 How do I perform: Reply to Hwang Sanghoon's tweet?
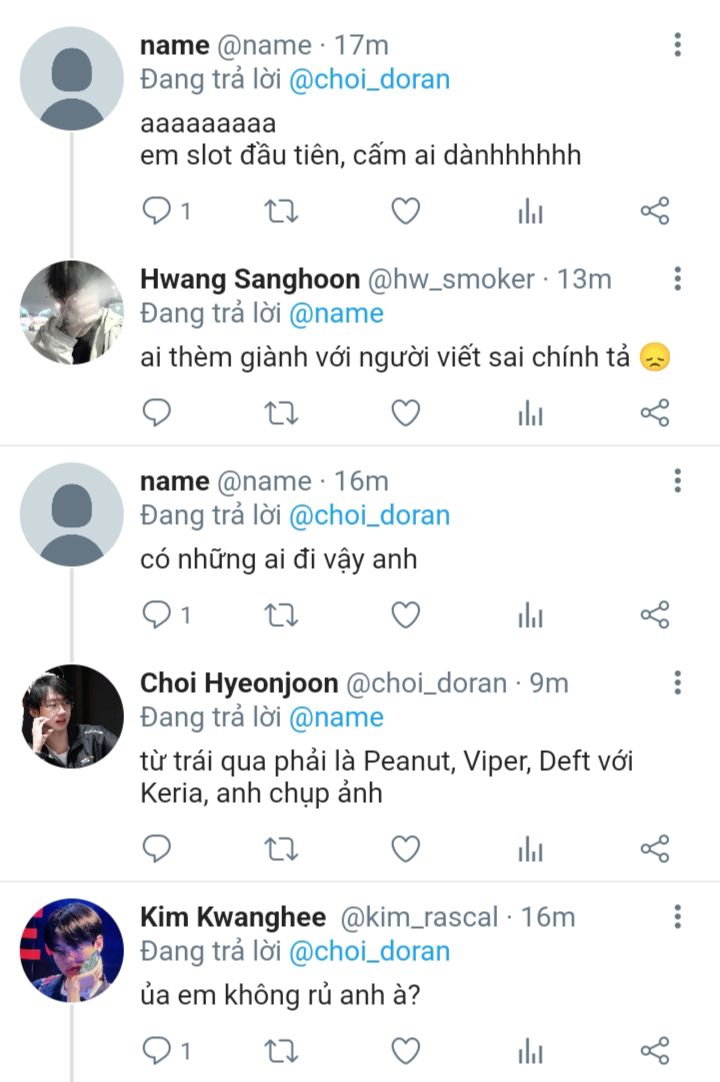pyautogui.click(x=157, y=412)
